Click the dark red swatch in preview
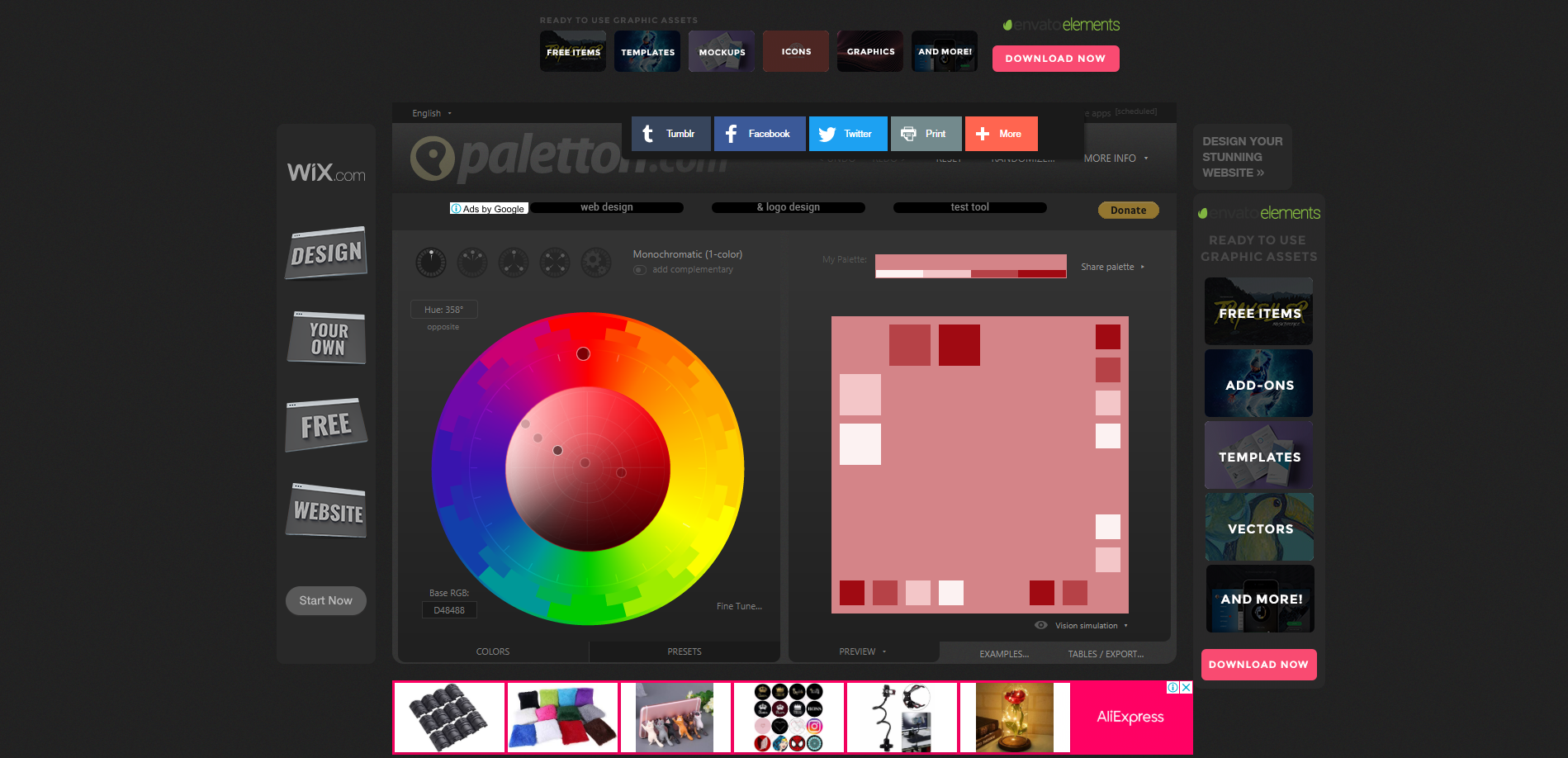The height and width of the screenshot is (758, 1568). [x=959, y=345]
